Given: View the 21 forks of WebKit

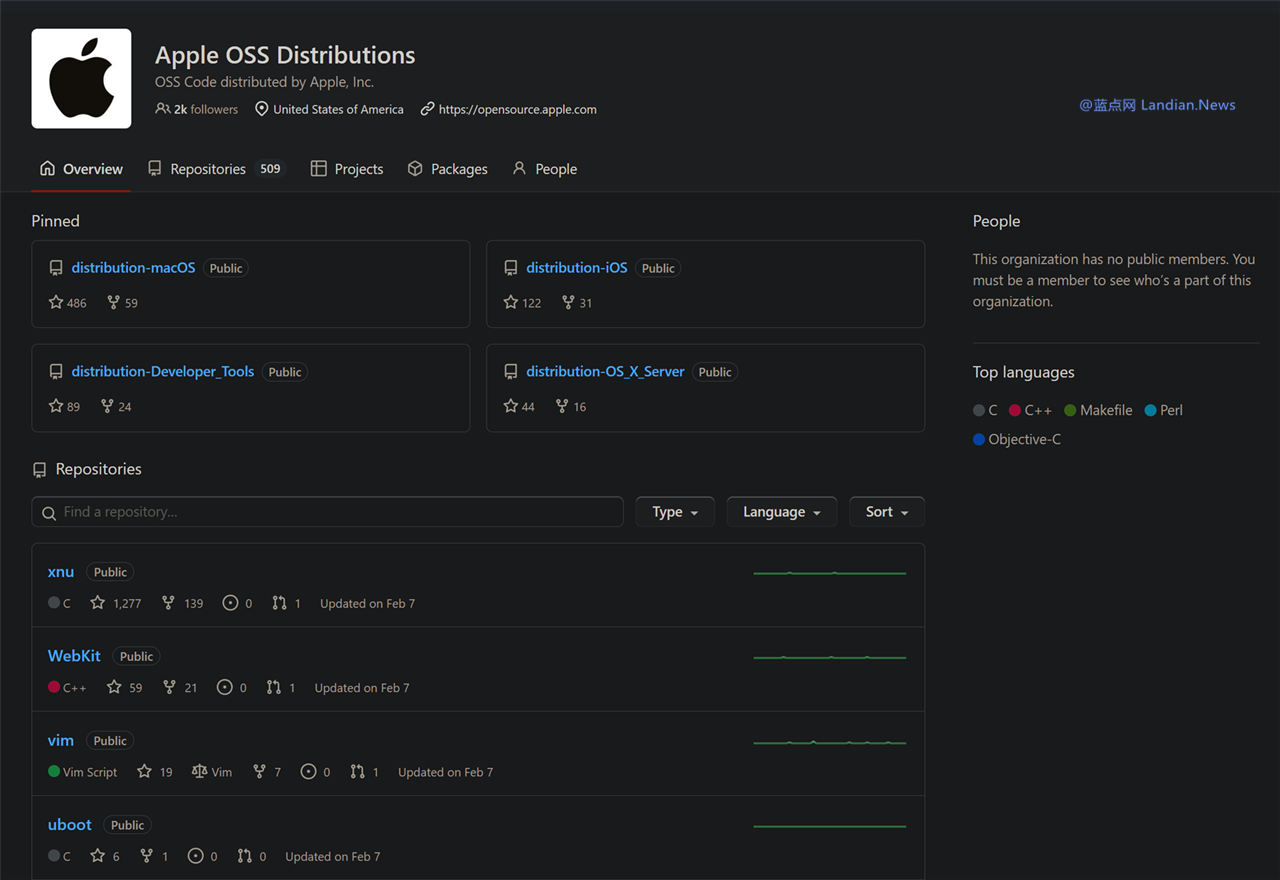Looking at the screenshot, I should [180, 687].
